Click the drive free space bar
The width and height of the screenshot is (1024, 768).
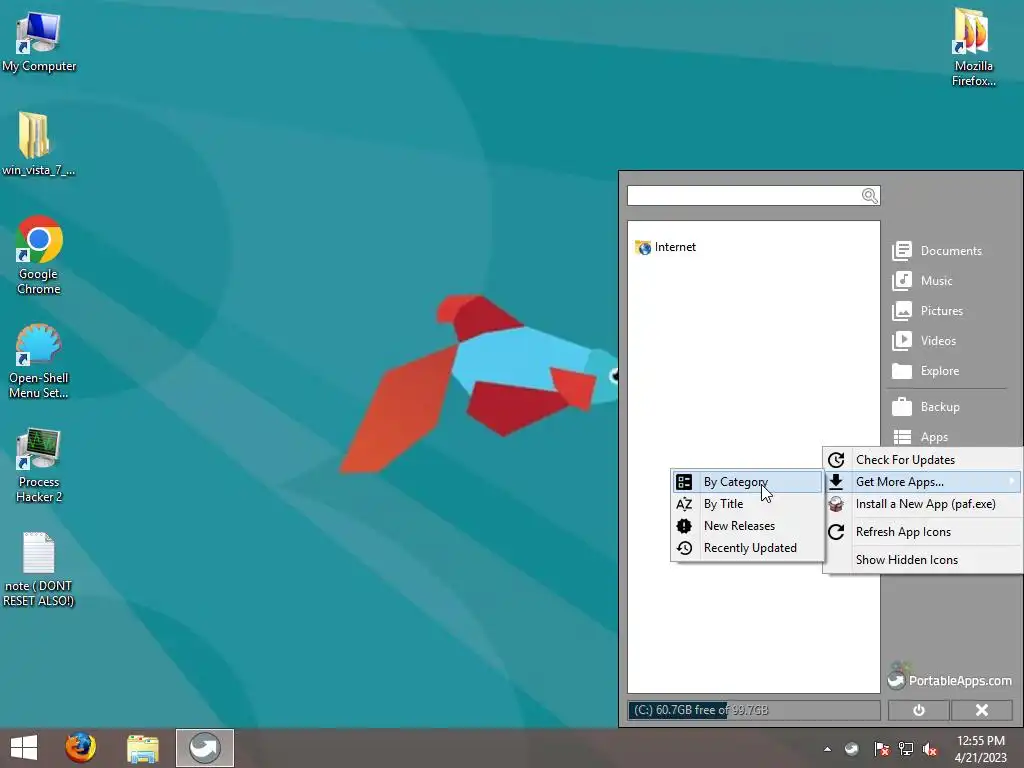coord(754,710)
